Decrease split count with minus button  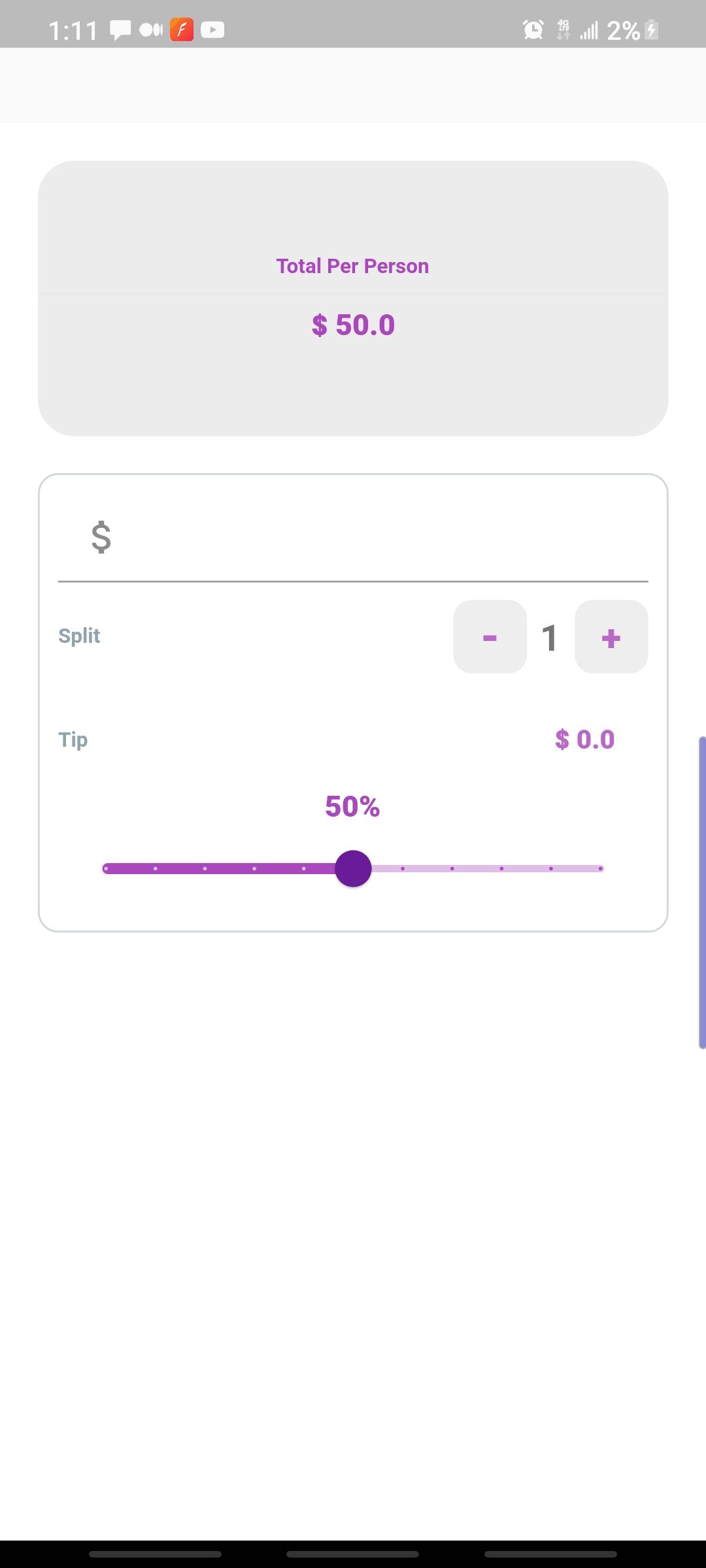pos(490,638)
